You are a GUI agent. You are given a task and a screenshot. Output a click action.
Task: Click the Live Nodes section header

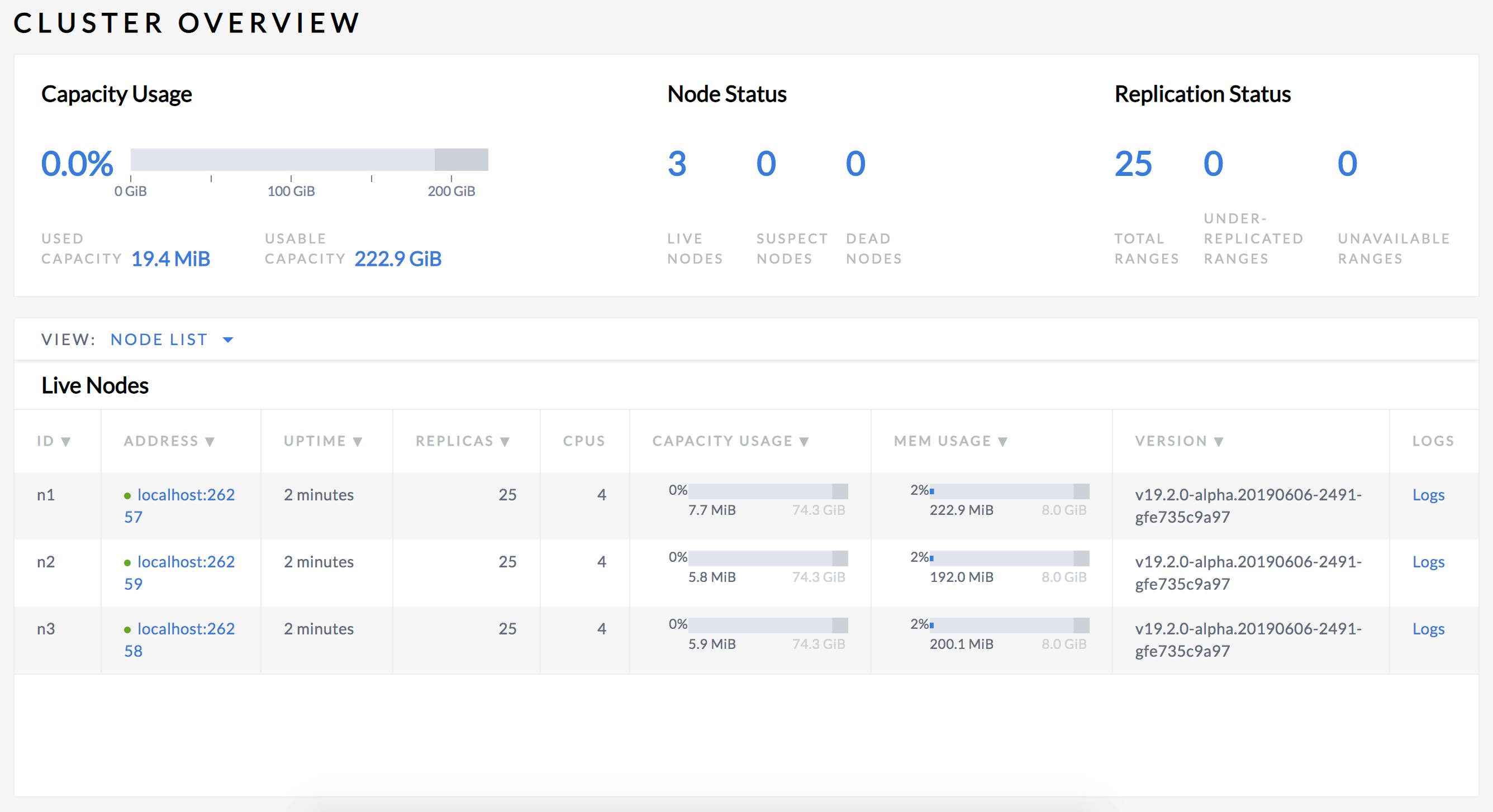(x=94, y=385)
